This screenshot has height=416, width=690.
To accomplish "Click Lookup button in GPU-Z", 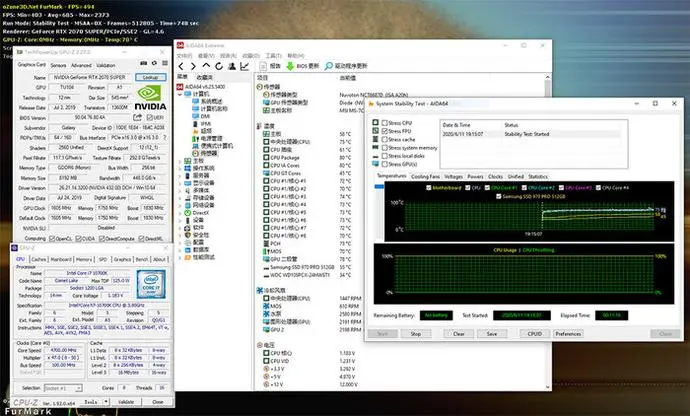I will (150, 77).
